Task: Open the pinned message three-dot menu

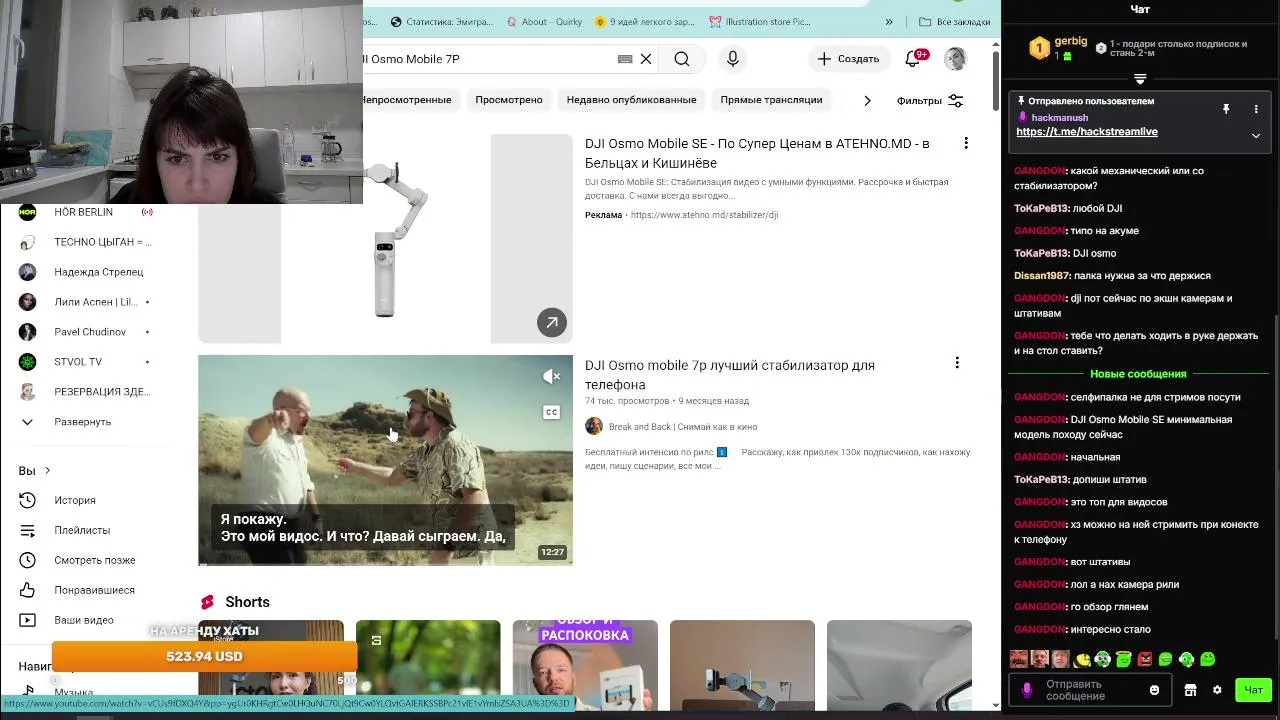Action: pos(1256,109)
